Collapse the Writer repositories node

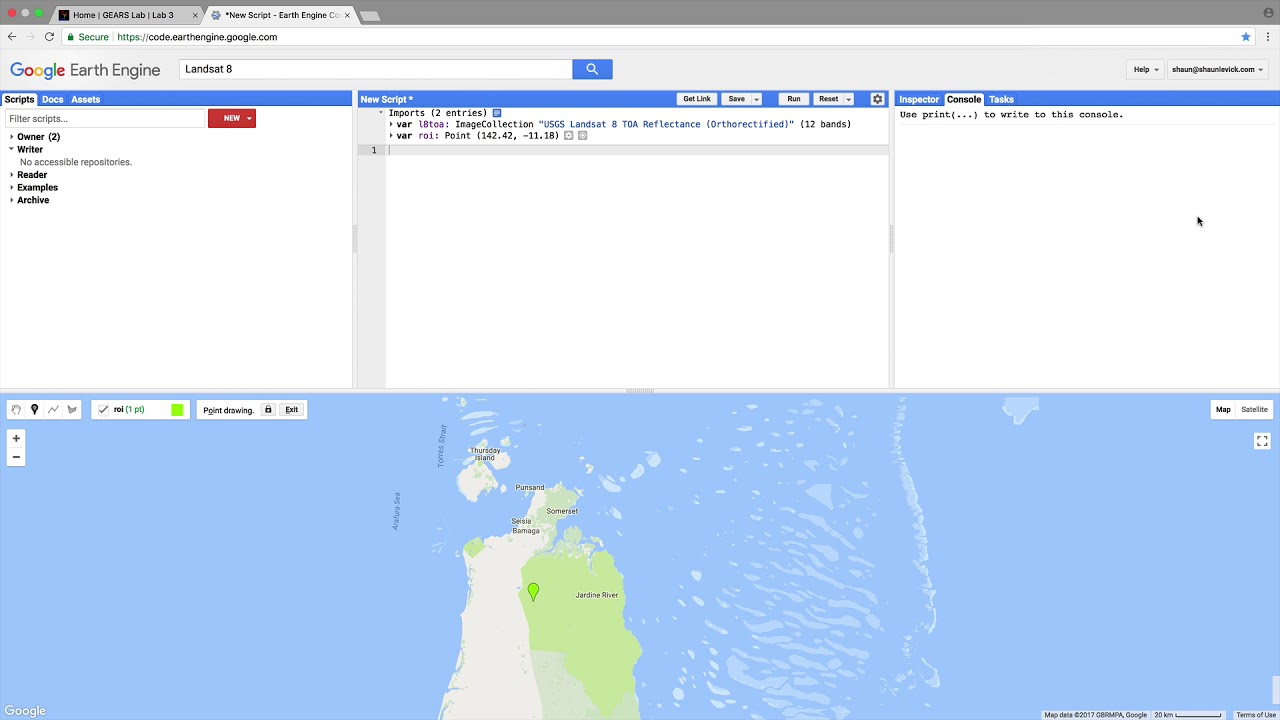tap(12, 149)
